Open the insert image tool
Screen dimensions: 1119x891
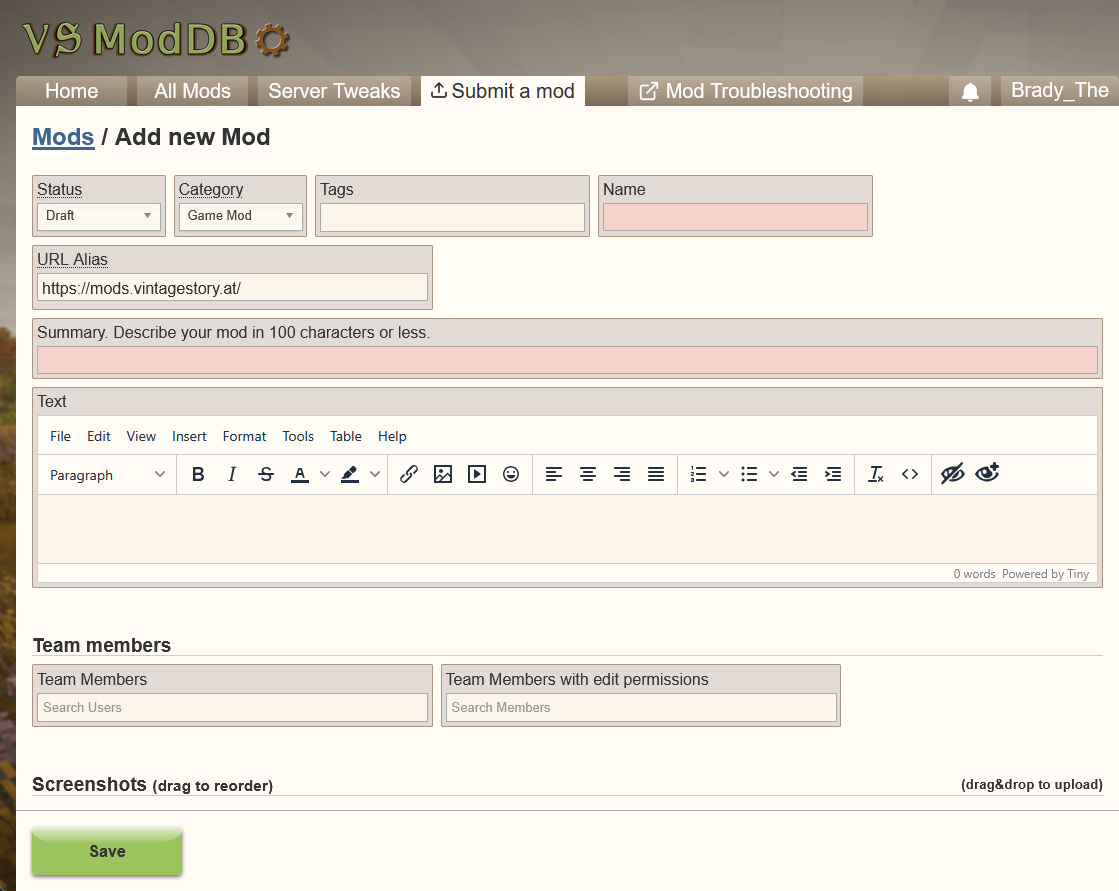coord(443,475)
